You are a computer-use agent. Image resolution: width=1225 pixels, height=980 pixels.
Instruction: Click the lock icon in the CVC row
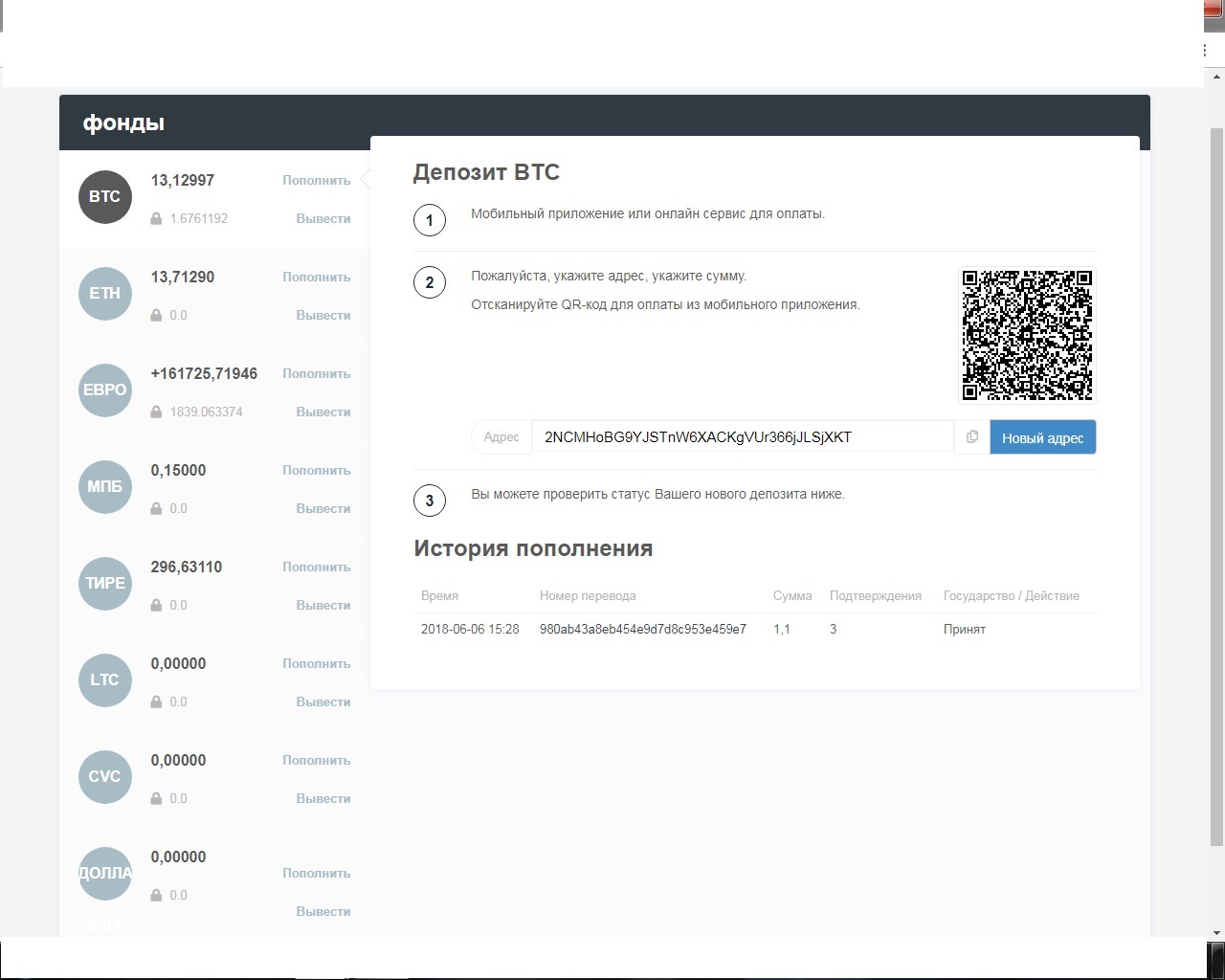(156, 799)
